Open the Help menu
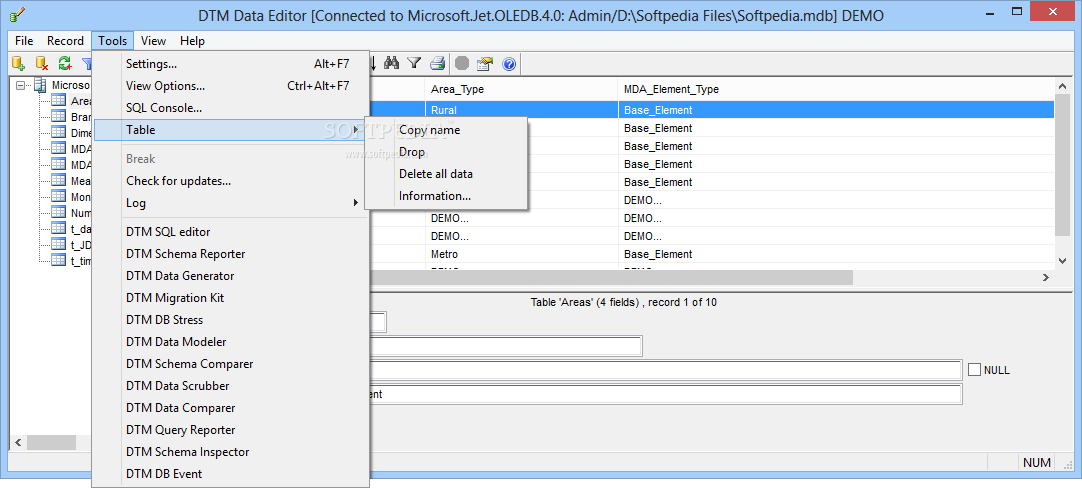Screen dimensions: 1082x488 (x=192, y=41)
